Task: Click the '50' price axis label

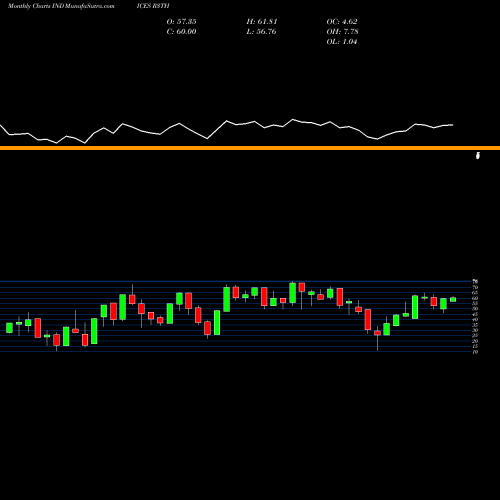Action: pyautogui.click(x=475, y=309)
